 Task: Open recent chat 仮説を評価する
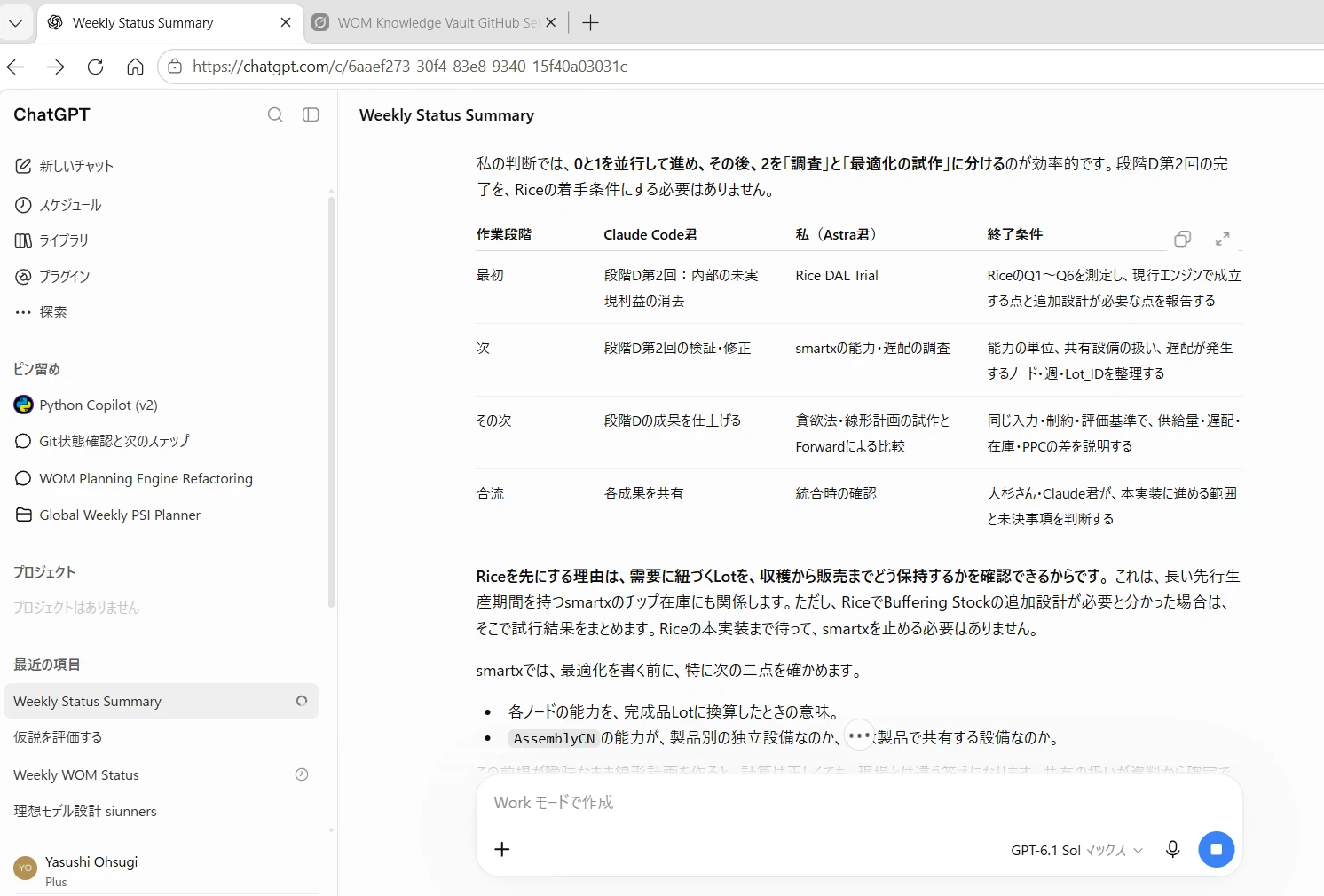tap(58, 737)
